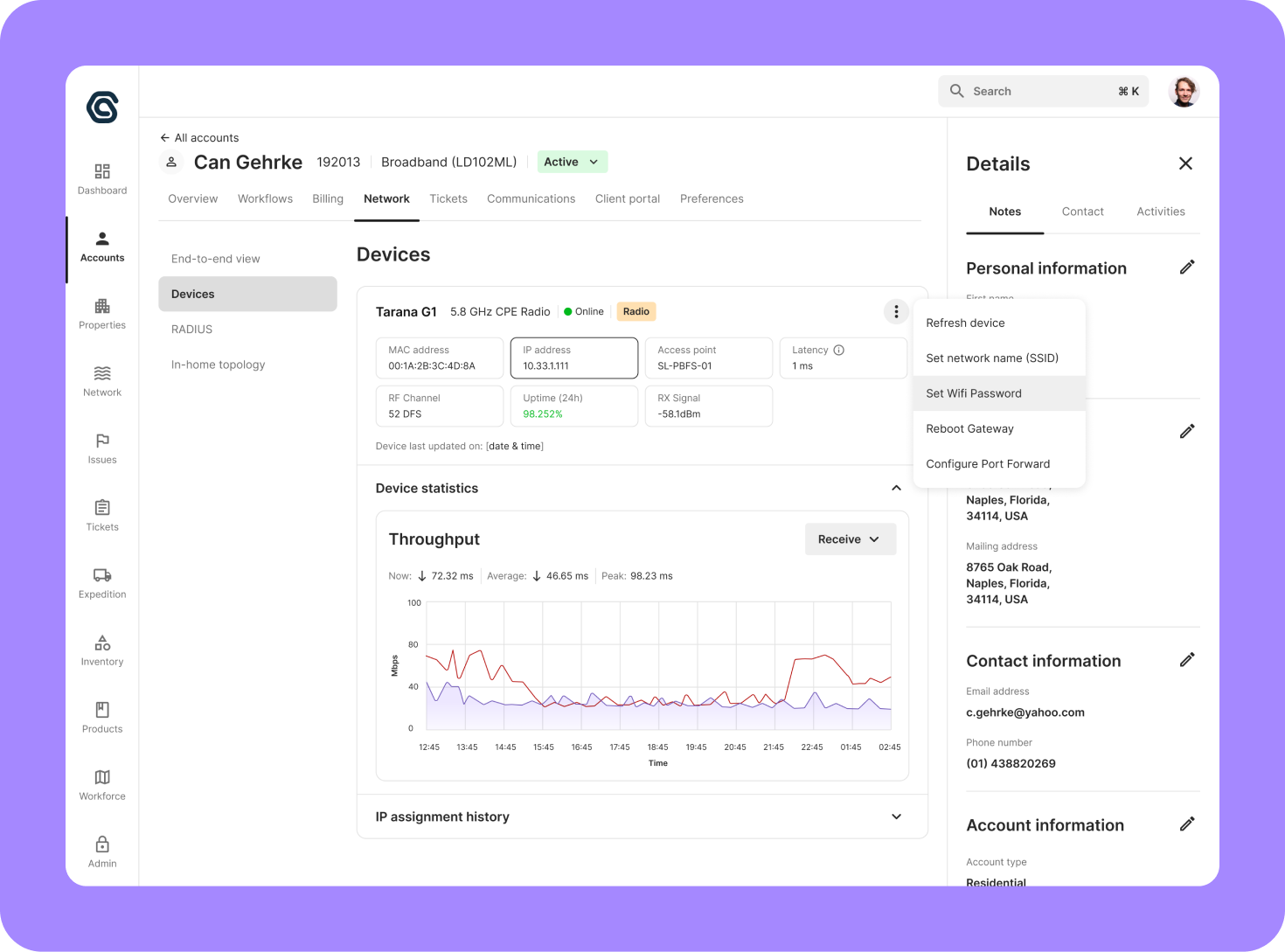Click account number 192013
Screen dimensions: 1285x952
pos(338,162)
